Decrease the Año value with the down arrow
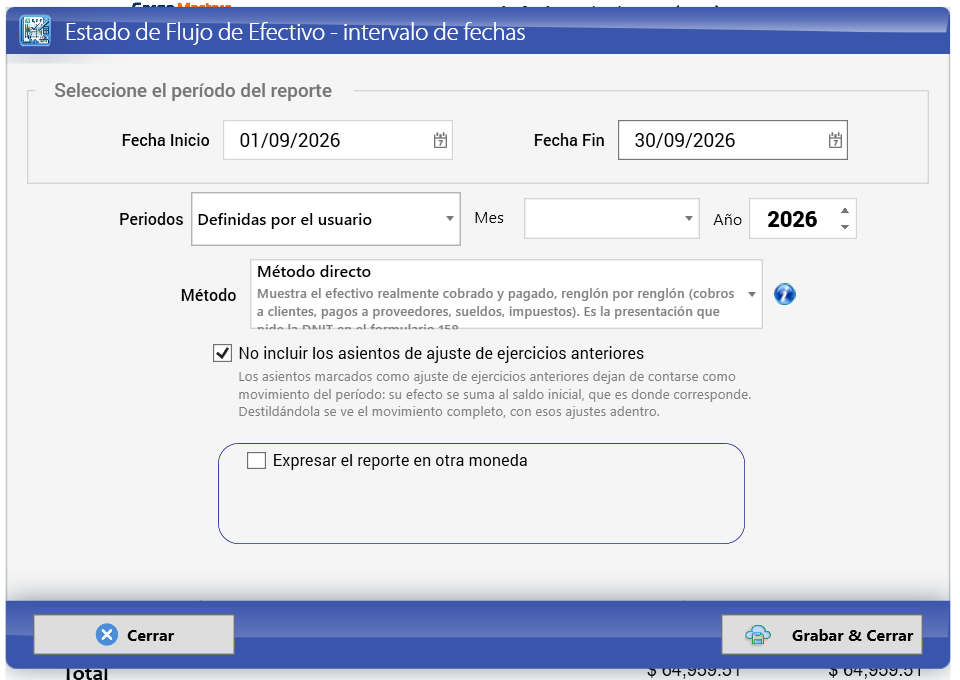Image resolution: width=960 pixels, height=680 pixels. click(845, 227)
